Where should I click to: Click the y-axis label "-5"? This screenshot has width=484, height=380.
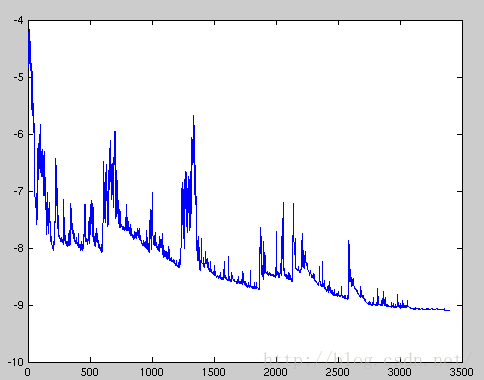[18, 77]
